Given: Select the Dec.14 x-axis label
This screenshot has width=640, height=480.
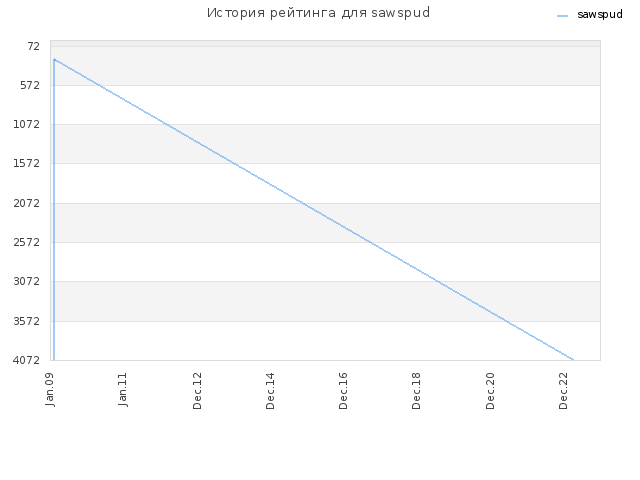Looking at the screenshot, I should 270,391.
